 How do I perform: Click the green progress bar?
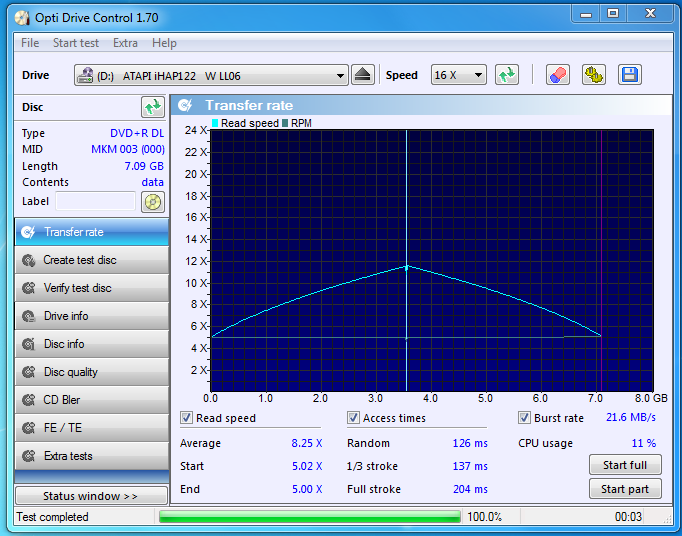[310, 516]
